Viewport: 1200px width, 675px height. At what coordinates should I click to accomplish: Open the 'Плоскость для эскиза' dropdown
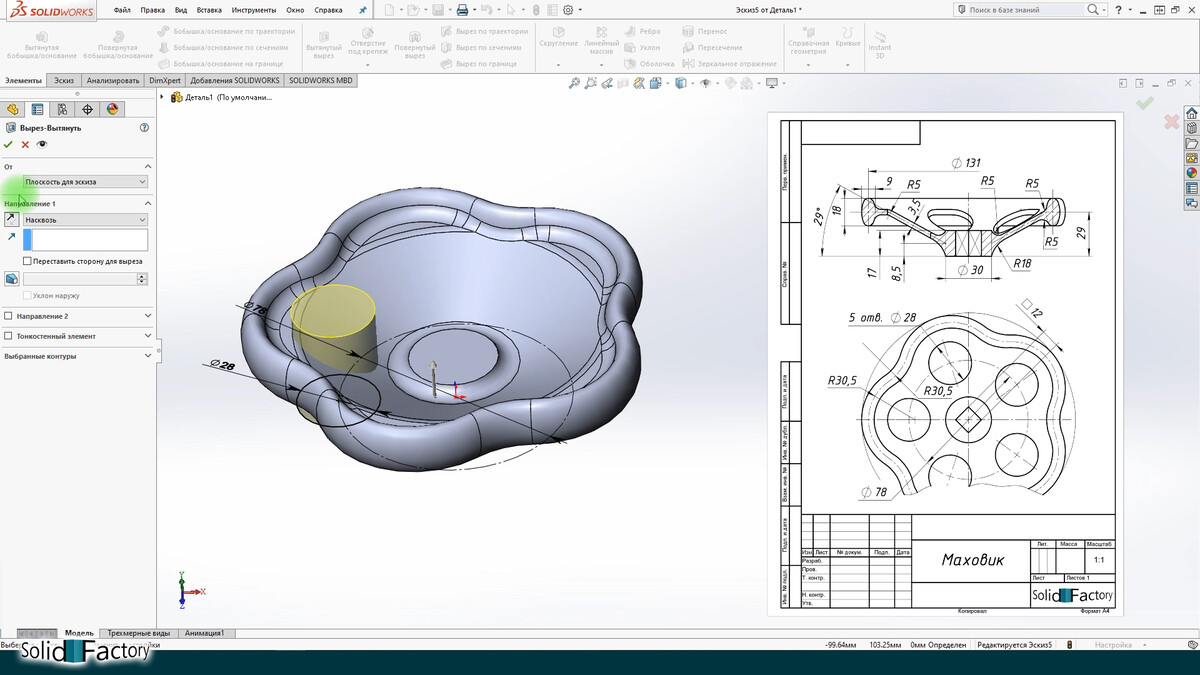85,182
